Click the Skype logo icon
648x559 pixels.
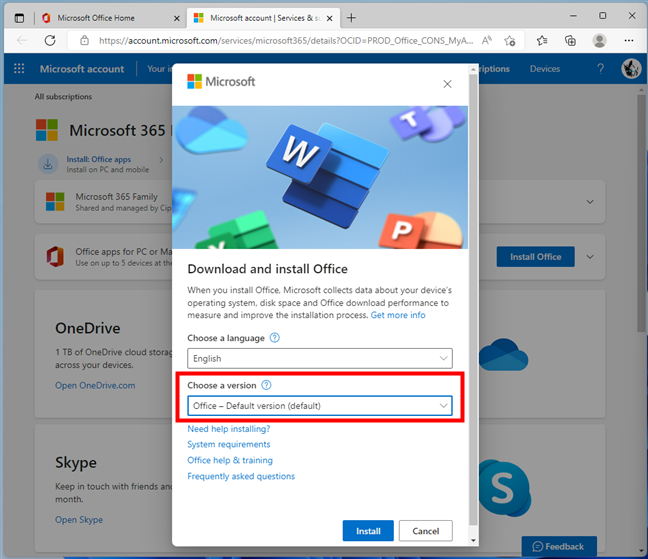point(505,488)
